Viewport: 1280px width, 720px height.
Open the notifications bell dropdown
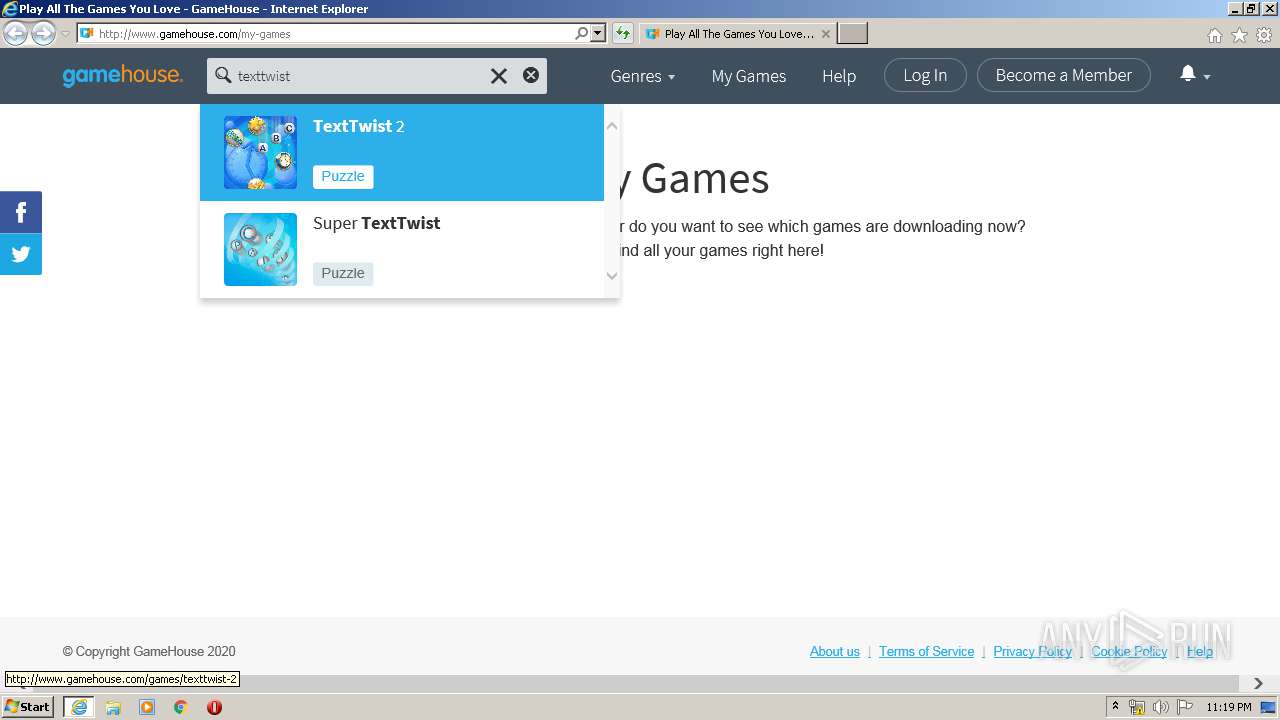click(1195, 75)
